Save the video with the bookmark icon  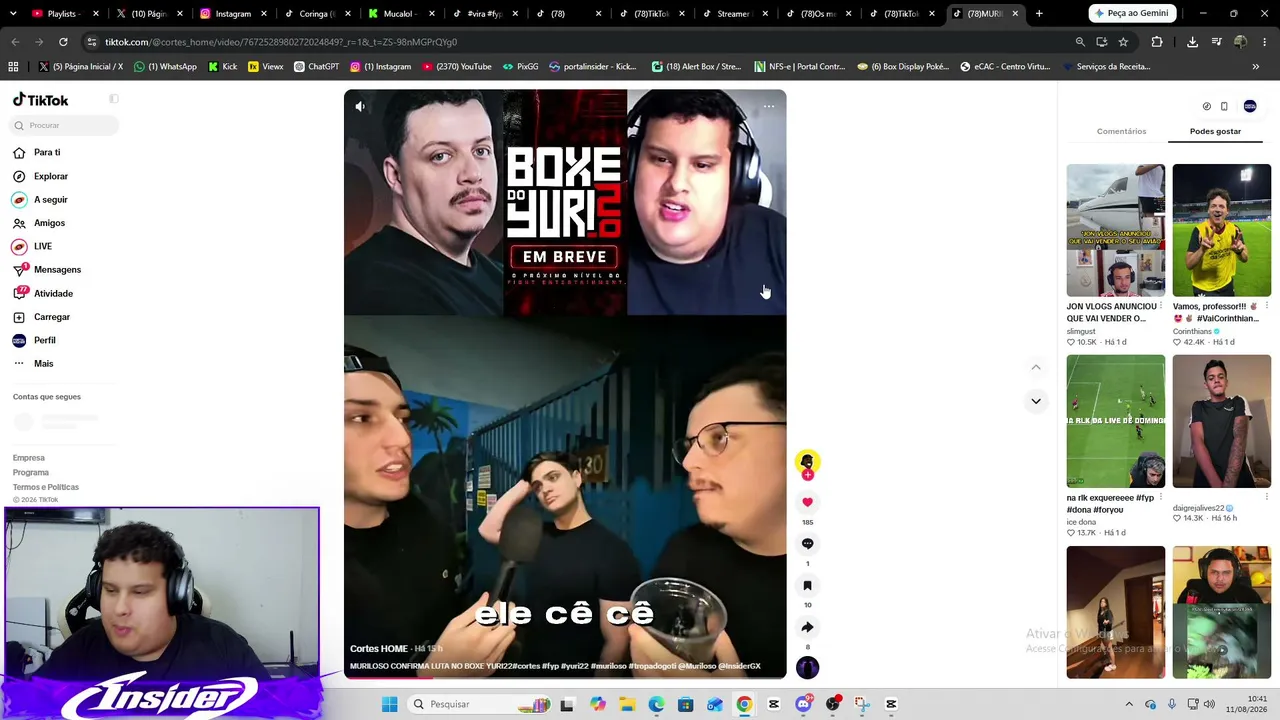pos(807,586)
